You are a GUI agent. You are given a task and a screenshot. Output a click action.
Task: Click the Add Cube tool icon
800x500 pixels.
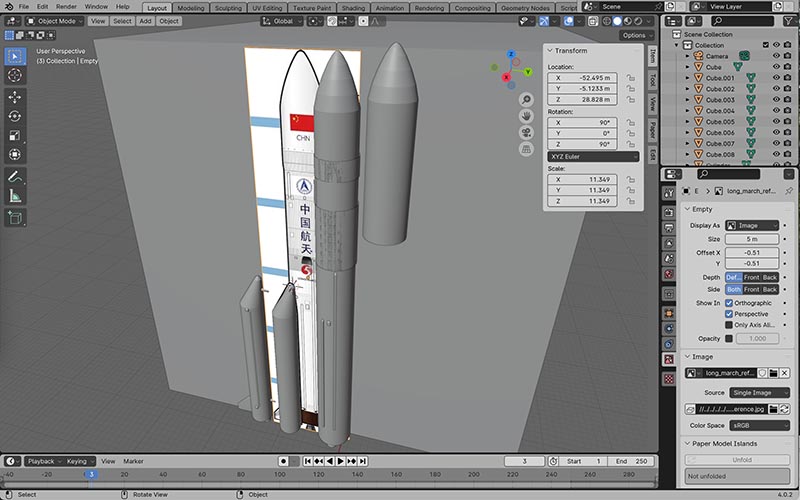click(16, 217)
